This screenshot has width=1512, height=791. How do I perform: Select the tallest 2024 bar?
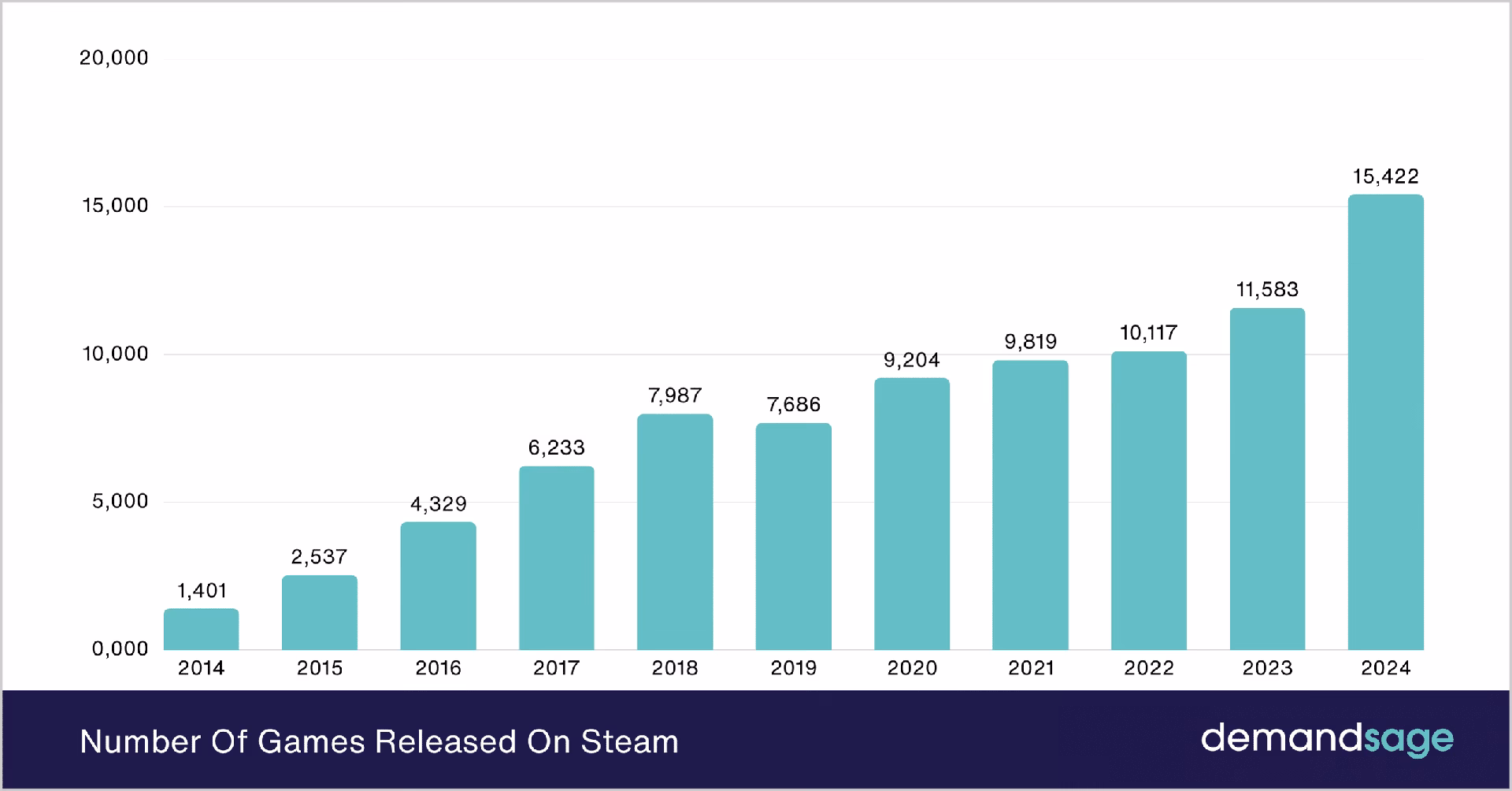coord(1386,422)
